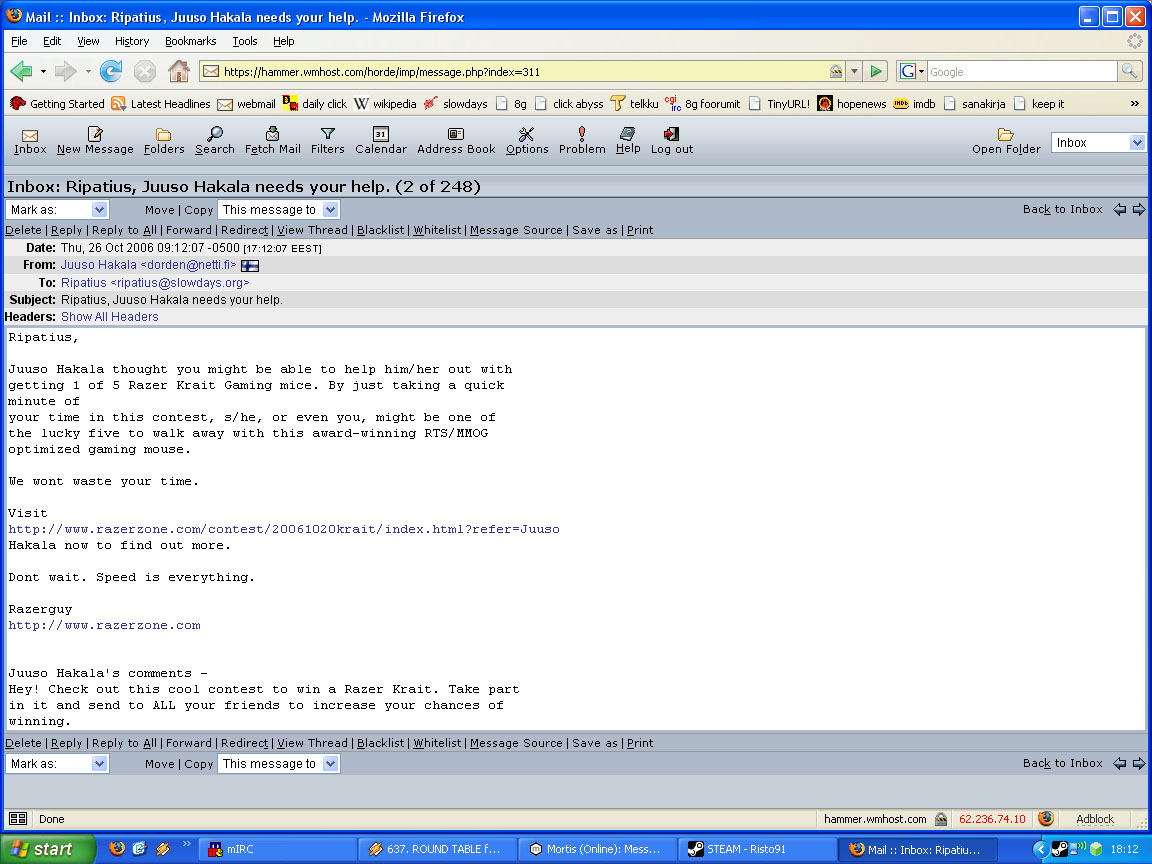1152x864 pixels.
Task: Choose search engine via Google icon dropdown
Action: (x=911, y=71)
